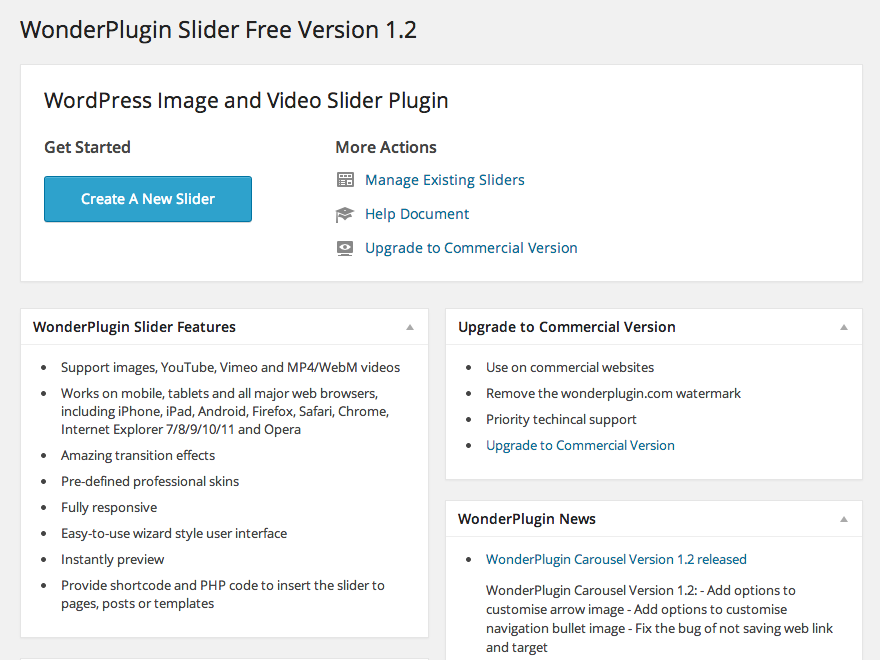The width and height of the screenshot is (880, 660).
Task: Click the WonderPlugin News panel title
Action: tap(526, 519)
